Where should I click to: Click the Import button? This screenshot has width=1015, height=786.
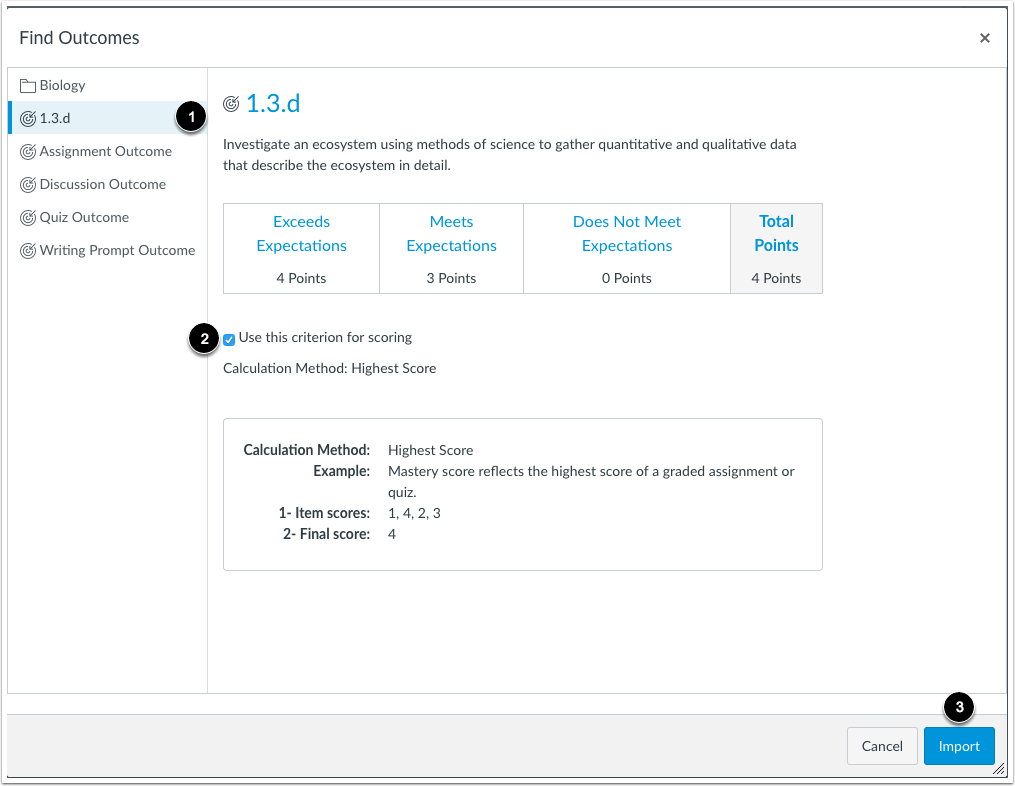tap(959, 746)
